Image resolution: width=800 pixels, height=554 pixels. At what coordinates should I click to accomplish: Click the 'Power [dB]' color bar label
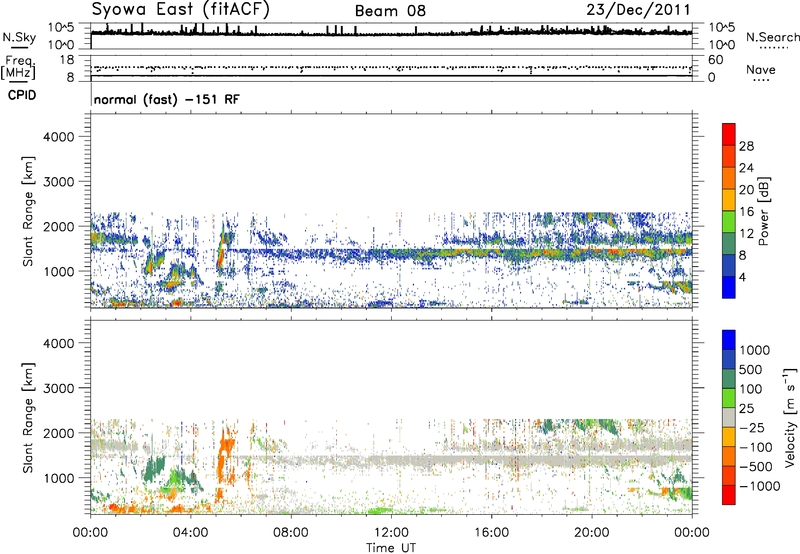763,211
